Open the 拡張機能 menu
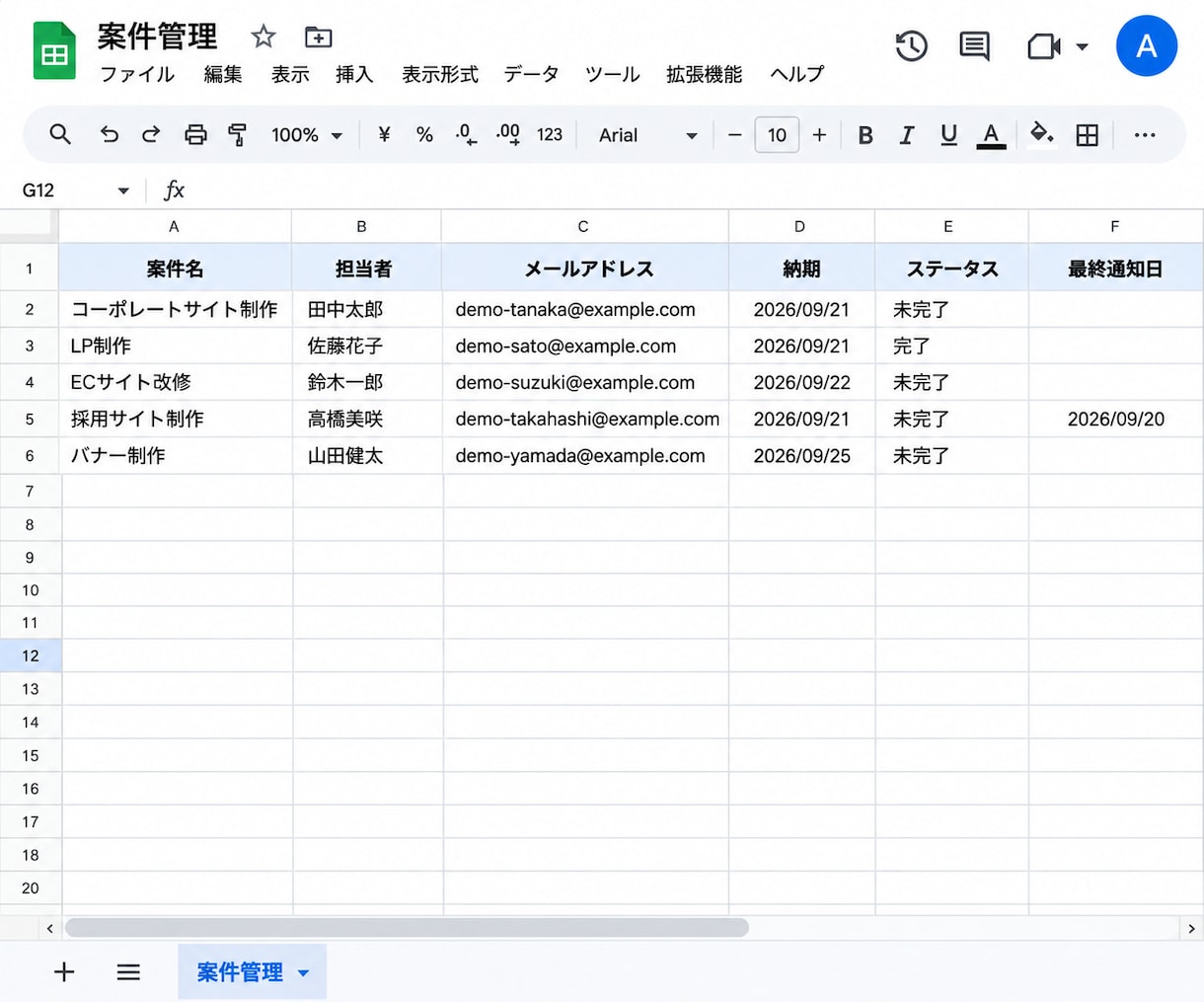Image resolution: width=1204 pixels, height=1002 pixels. pos(704,74)
